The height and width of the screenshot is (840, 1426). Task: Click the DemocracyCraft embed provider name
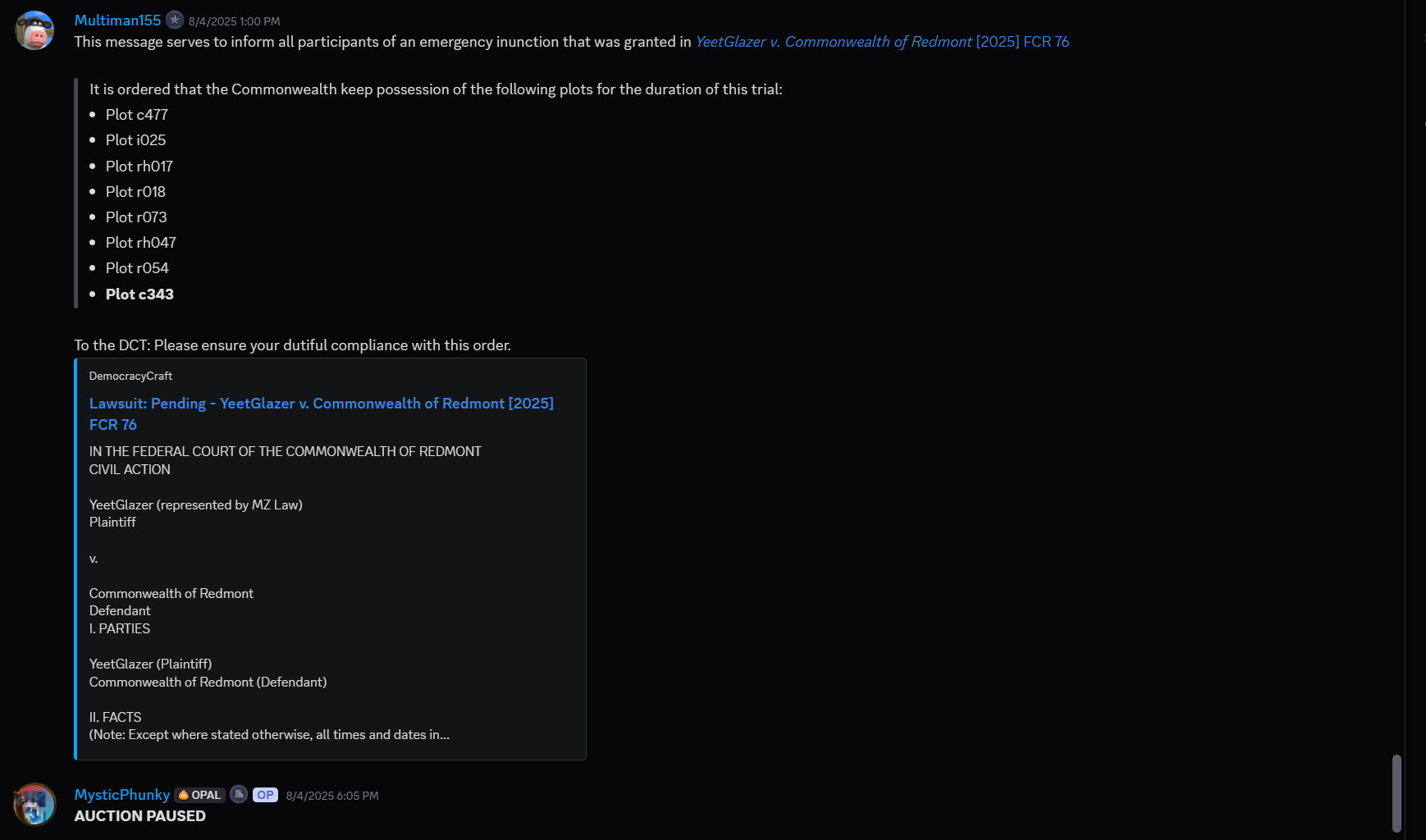coord(130,376)
